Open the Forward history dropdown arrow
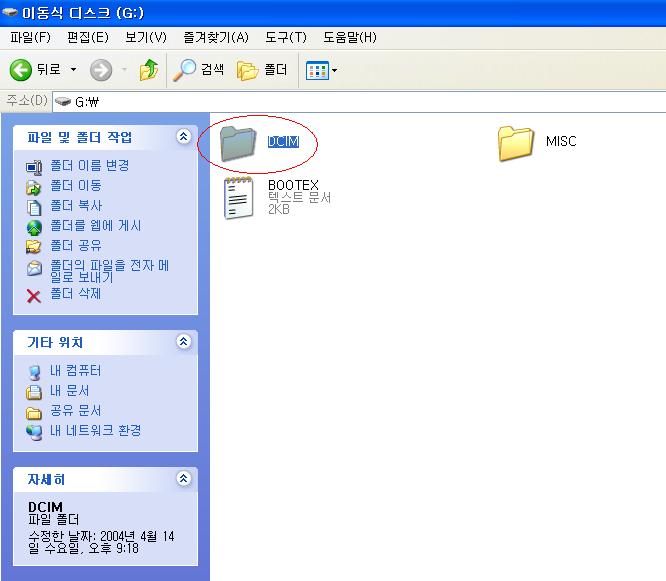Viewport: 666px width, 581px height. tap(124, 69)
